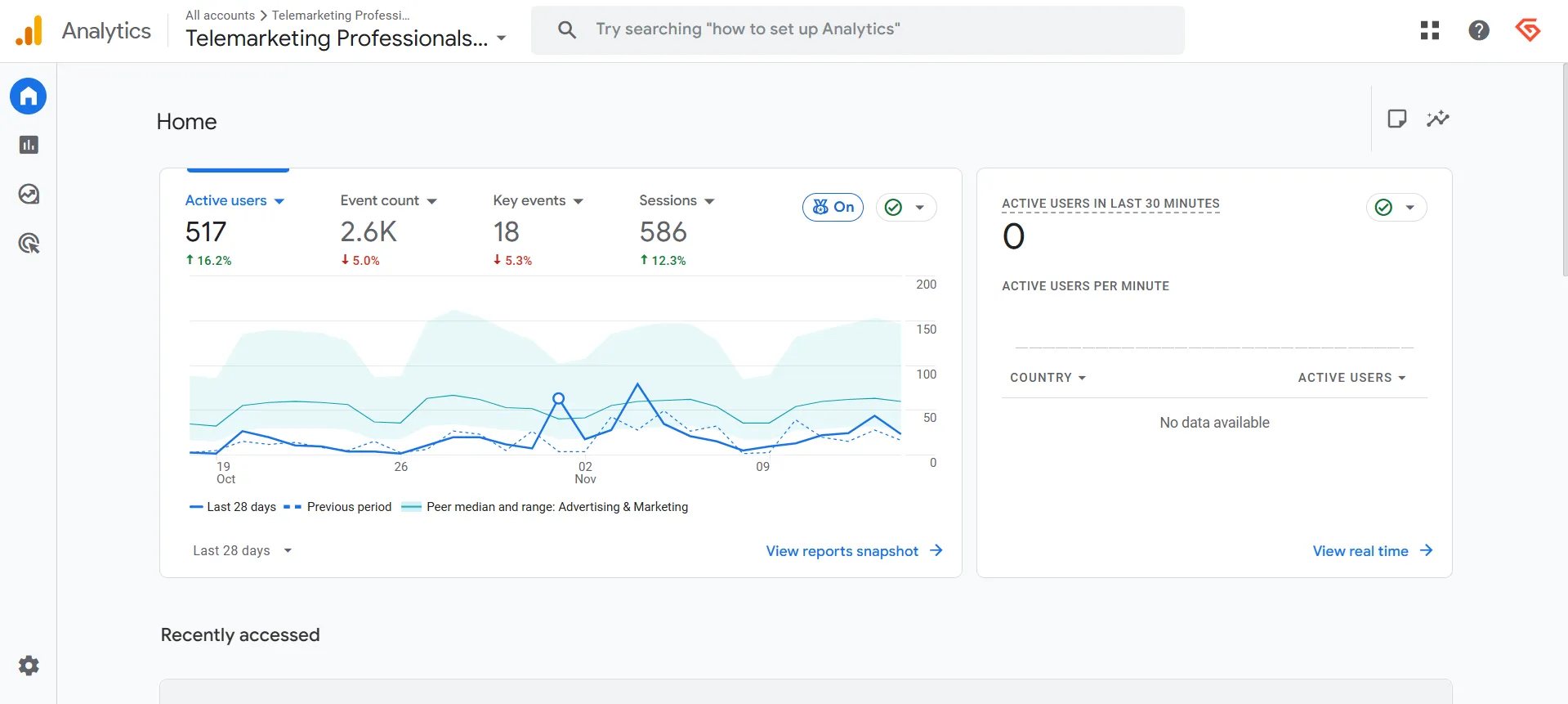Click the annotations note icon

coord(1396,119)
